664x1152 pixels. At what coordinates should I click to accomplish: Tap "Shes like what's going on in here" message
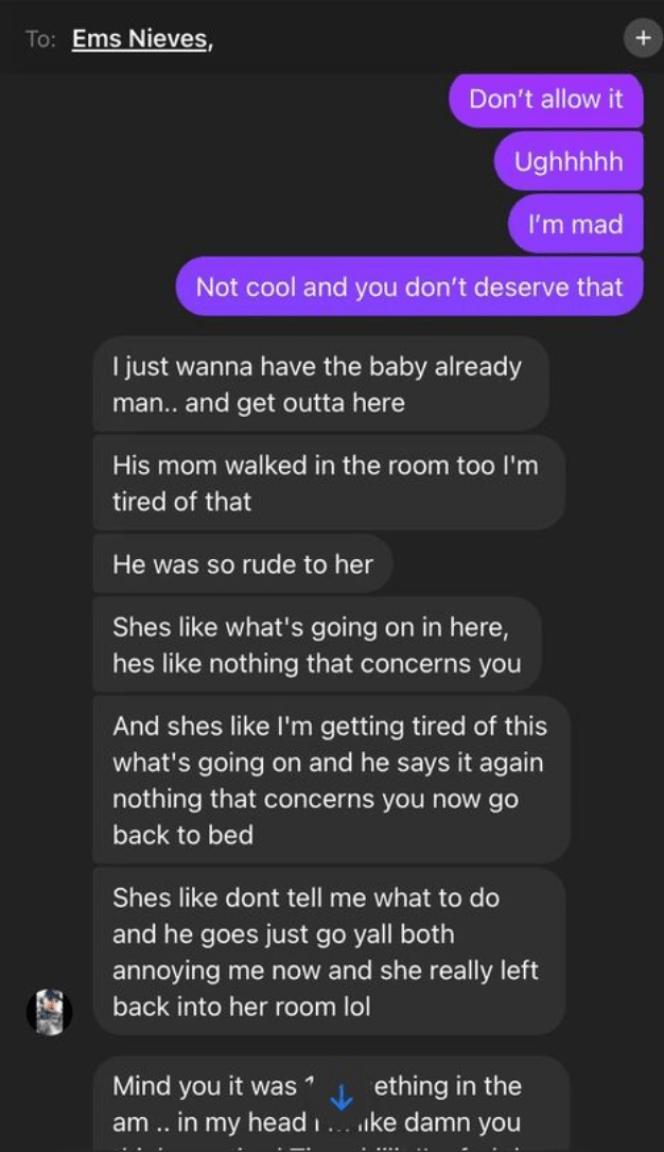coord(317,645)
